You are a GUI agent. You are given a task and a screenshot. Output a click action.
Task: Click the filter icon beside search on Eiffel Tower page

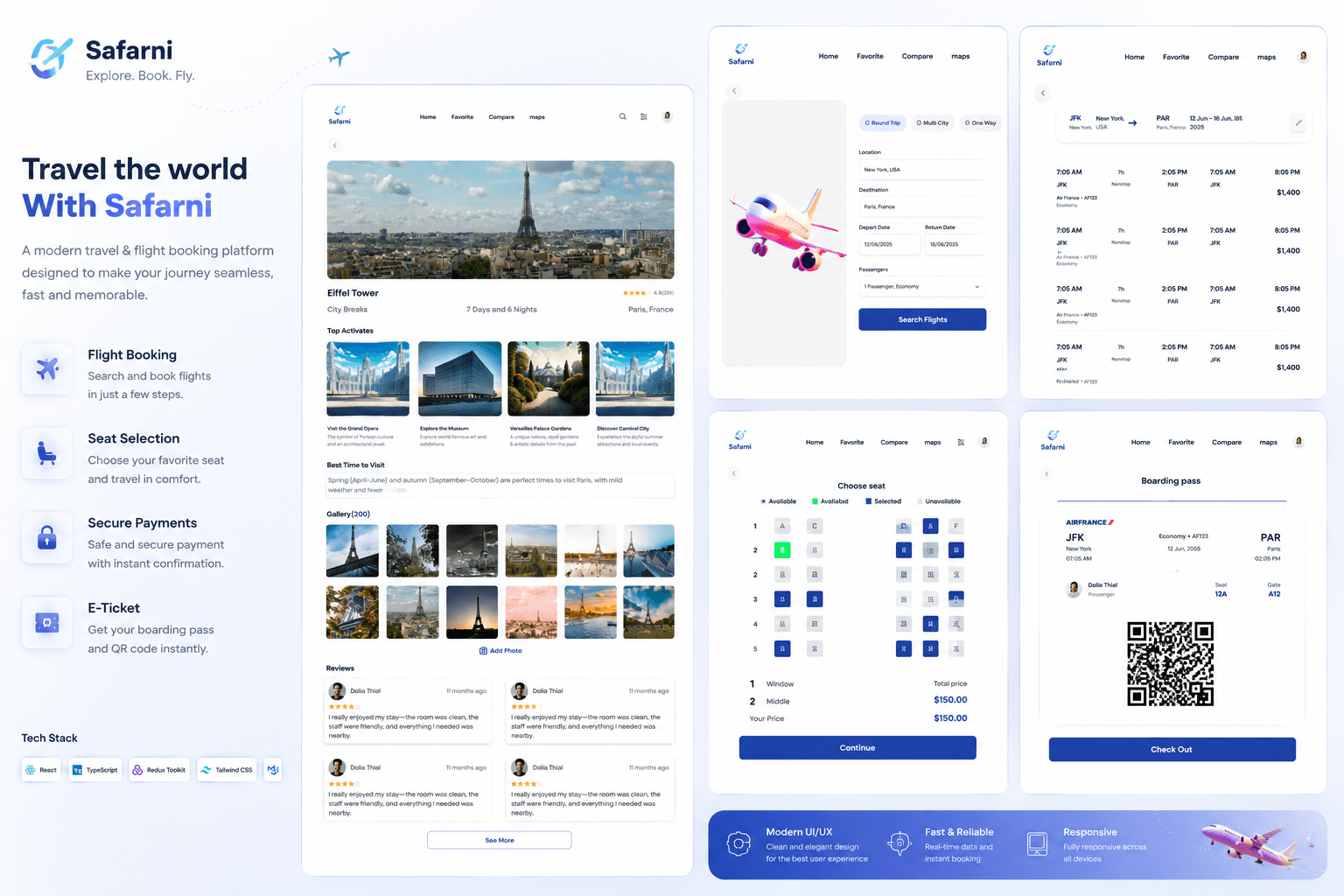[644, 116]
